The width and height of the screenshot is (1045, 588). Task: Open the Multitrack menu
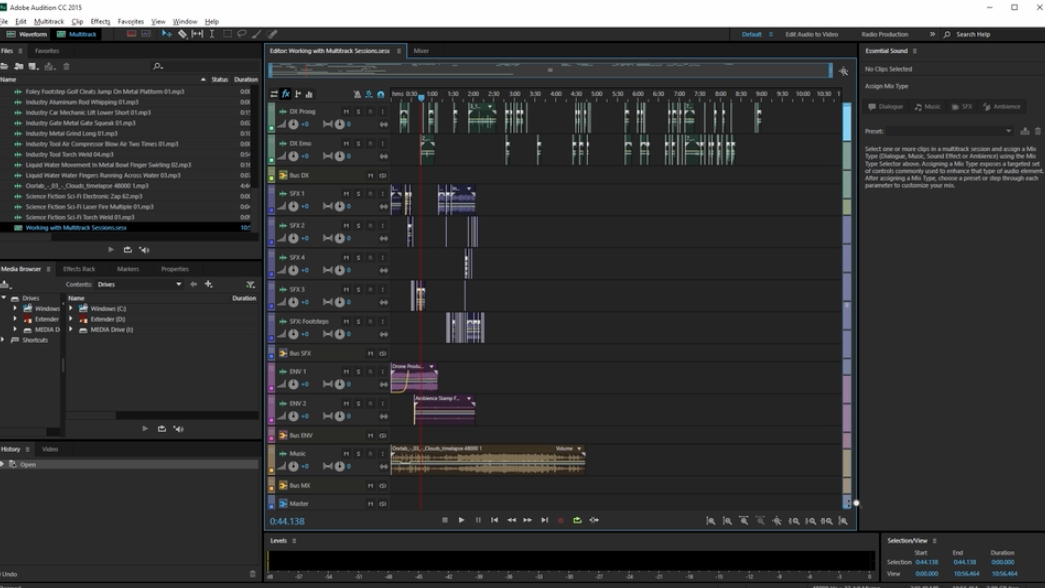(49, 21)
